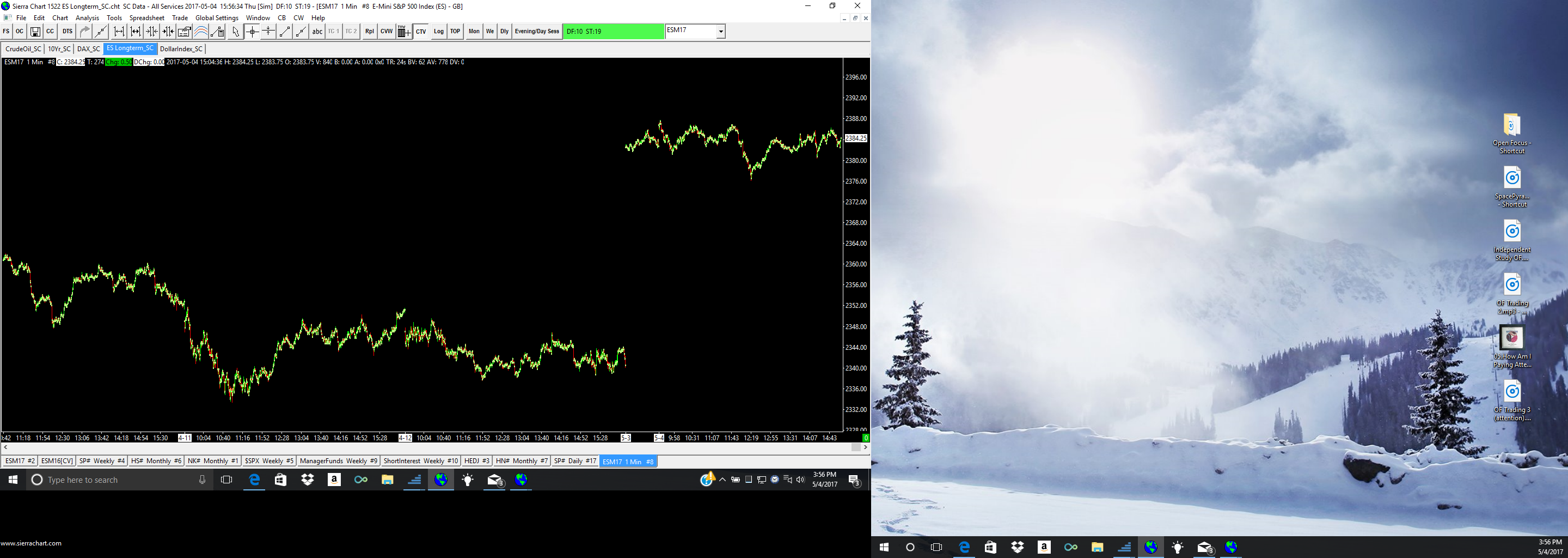Open the Global Settings menu
The width and height of the screenshot is (1568, 558).
(217, 17)
